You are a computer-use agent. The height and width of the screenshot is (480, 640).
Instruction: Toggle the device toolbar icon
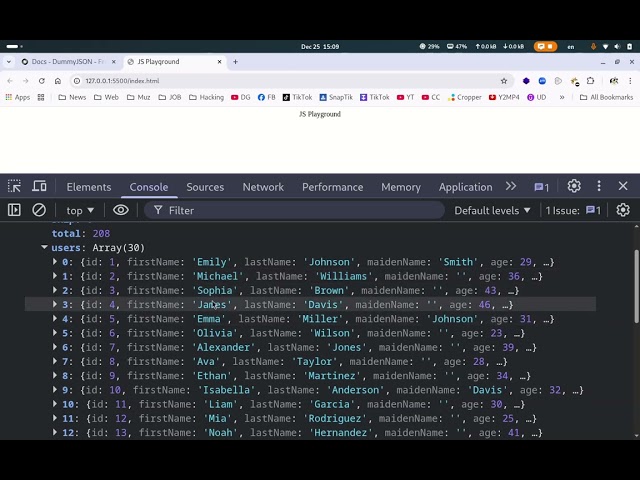click(x=39, y=187)
